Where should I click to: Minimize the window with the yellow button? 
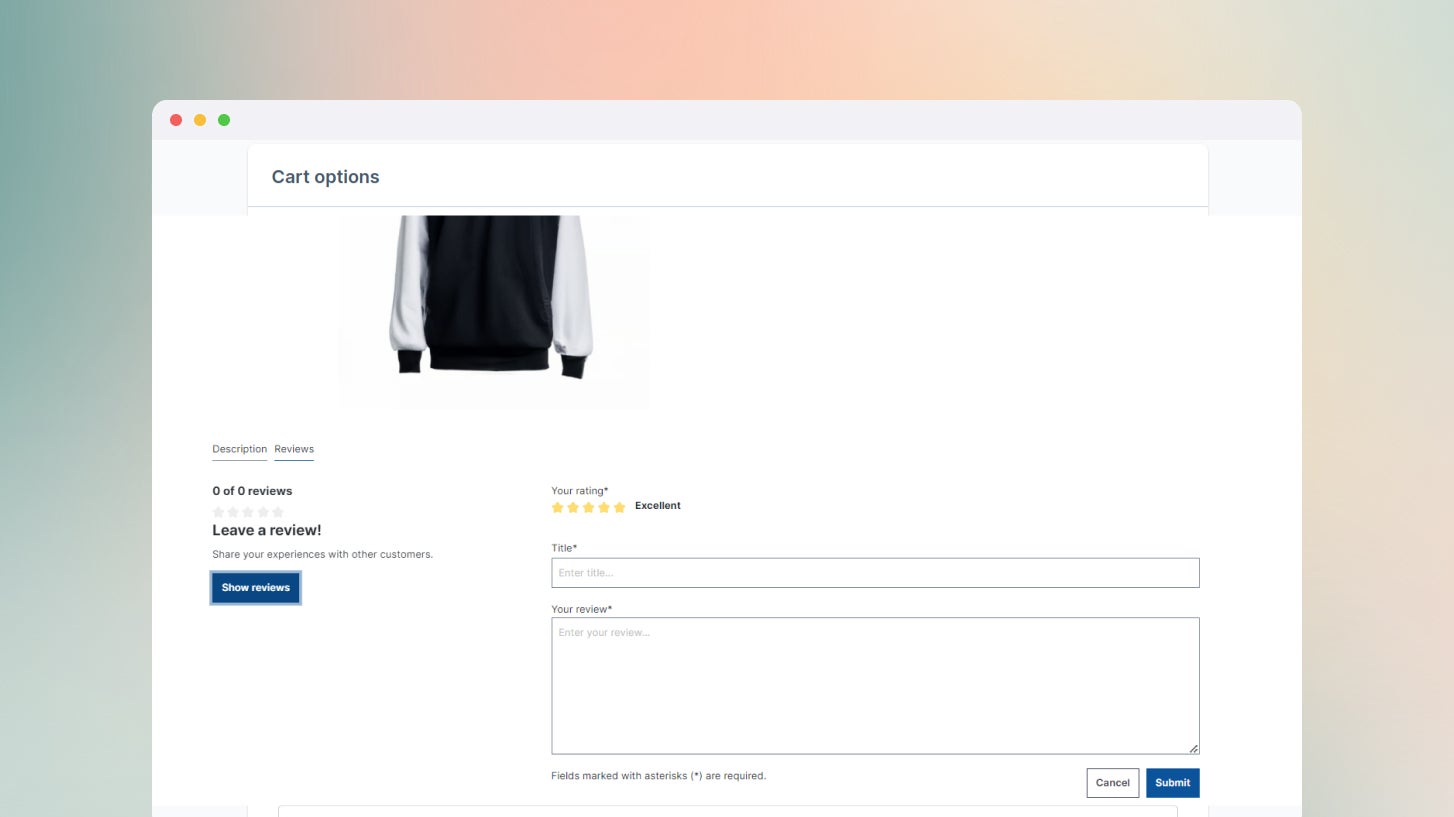(200, 120)
